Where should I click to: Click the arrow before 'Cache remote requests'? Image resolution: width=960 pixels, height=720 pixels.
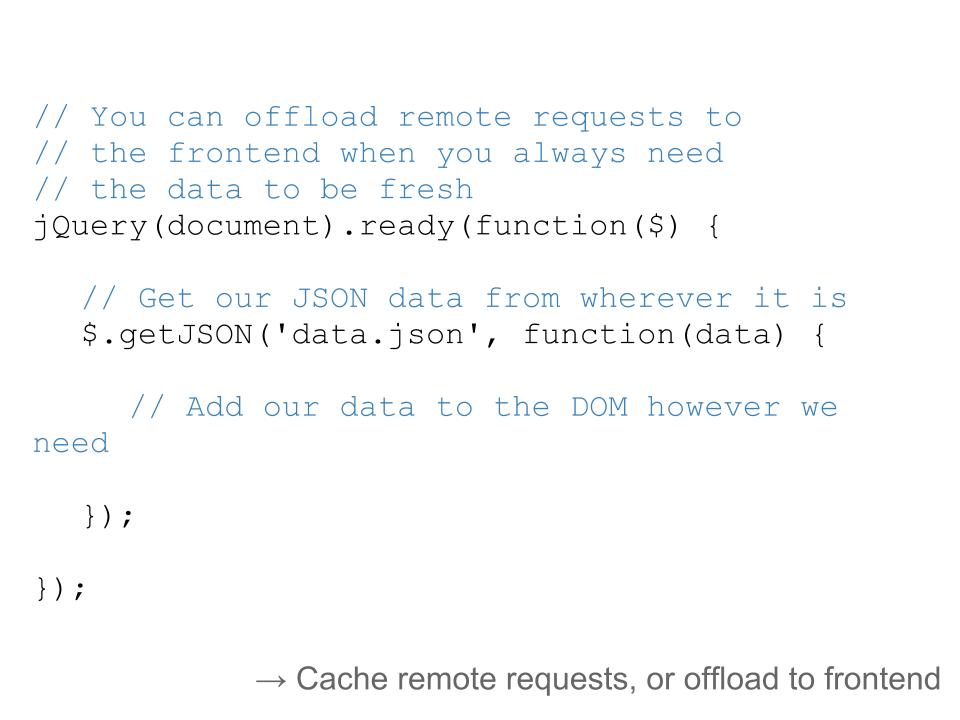271,681
